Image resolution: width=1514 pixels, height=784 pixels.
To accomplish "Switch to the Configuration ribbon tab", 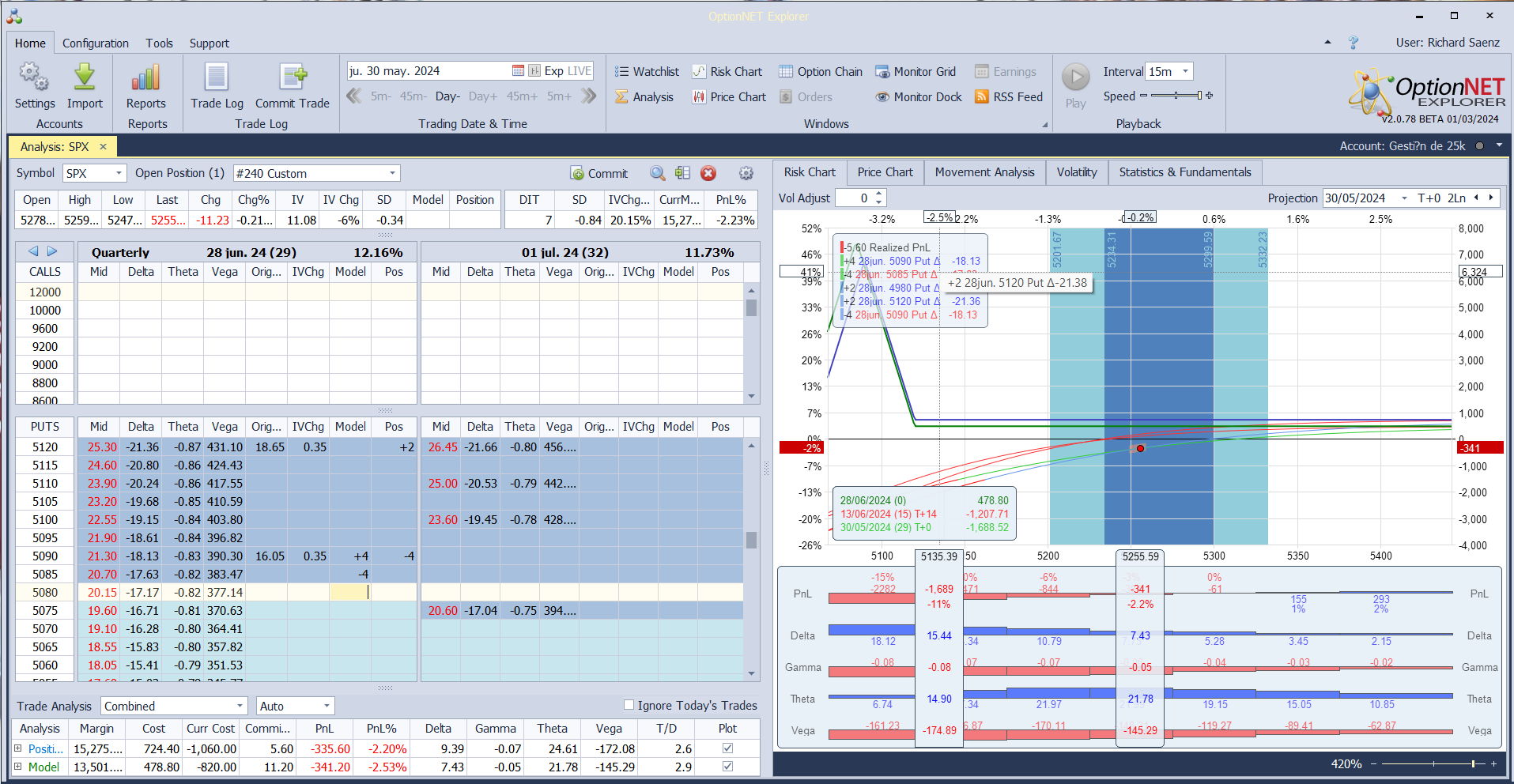I will [x=96, y=43].
